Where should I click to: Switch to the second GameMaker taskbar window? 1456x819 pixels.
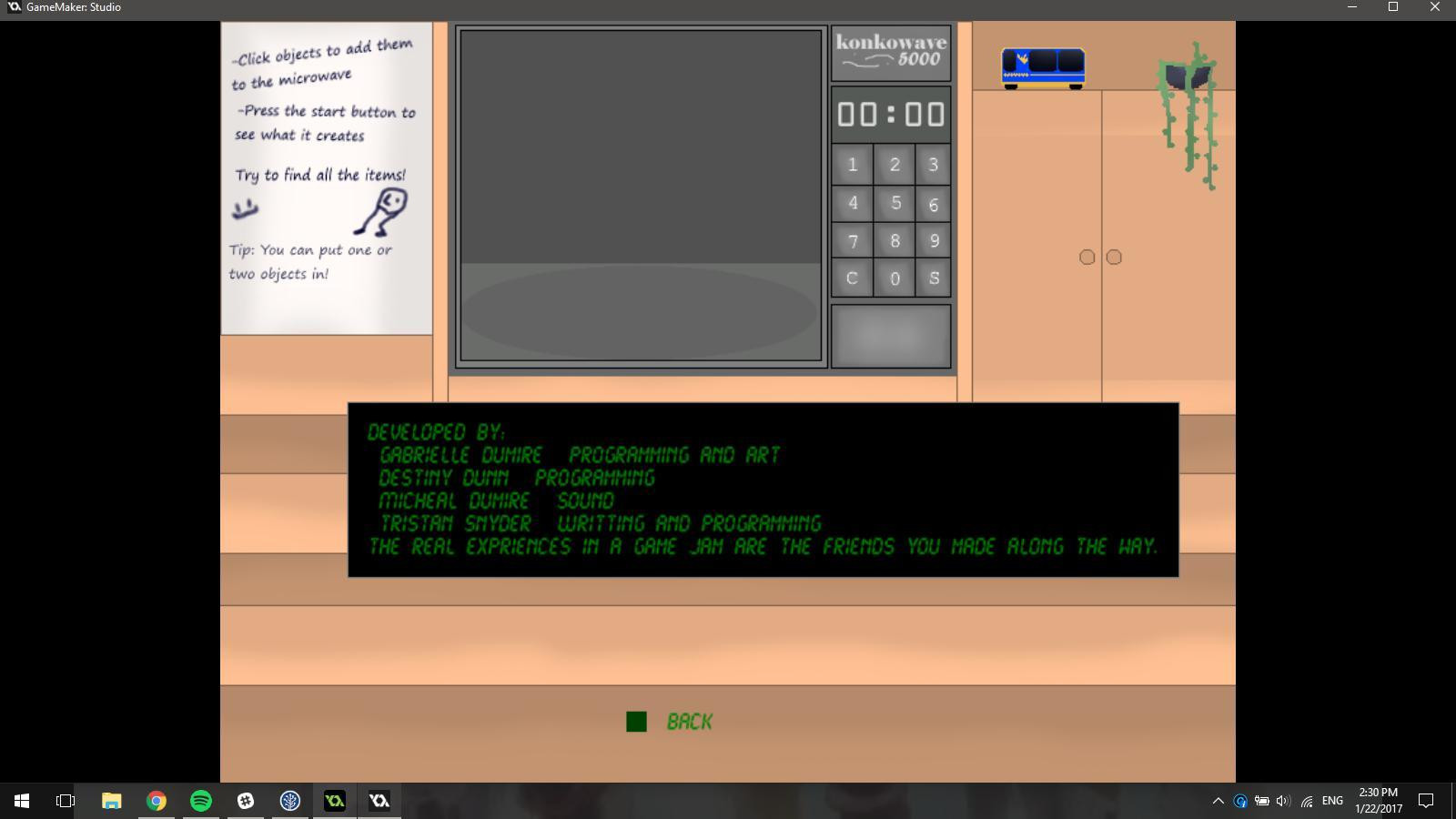(x=379, y=801)
